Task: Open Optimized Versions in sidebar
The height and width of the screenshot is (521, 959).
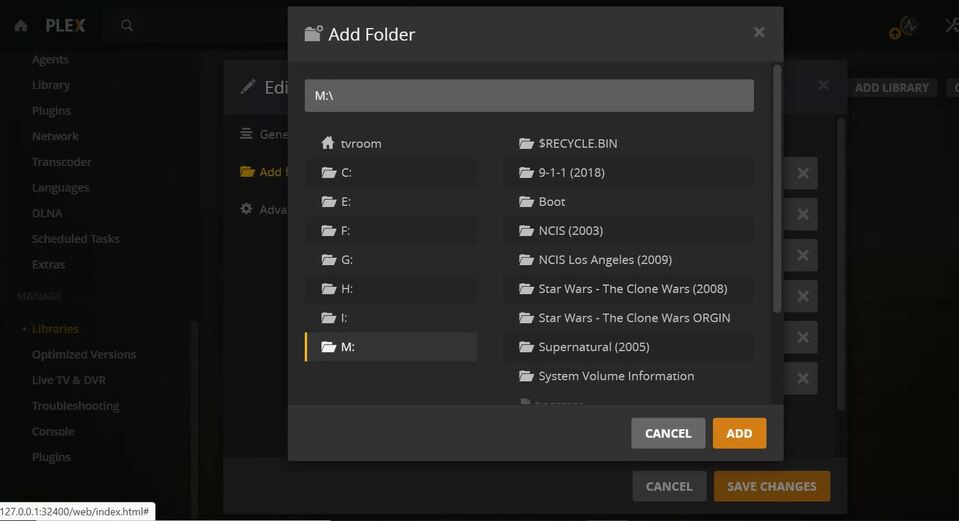Action: [x=84, y=355]
